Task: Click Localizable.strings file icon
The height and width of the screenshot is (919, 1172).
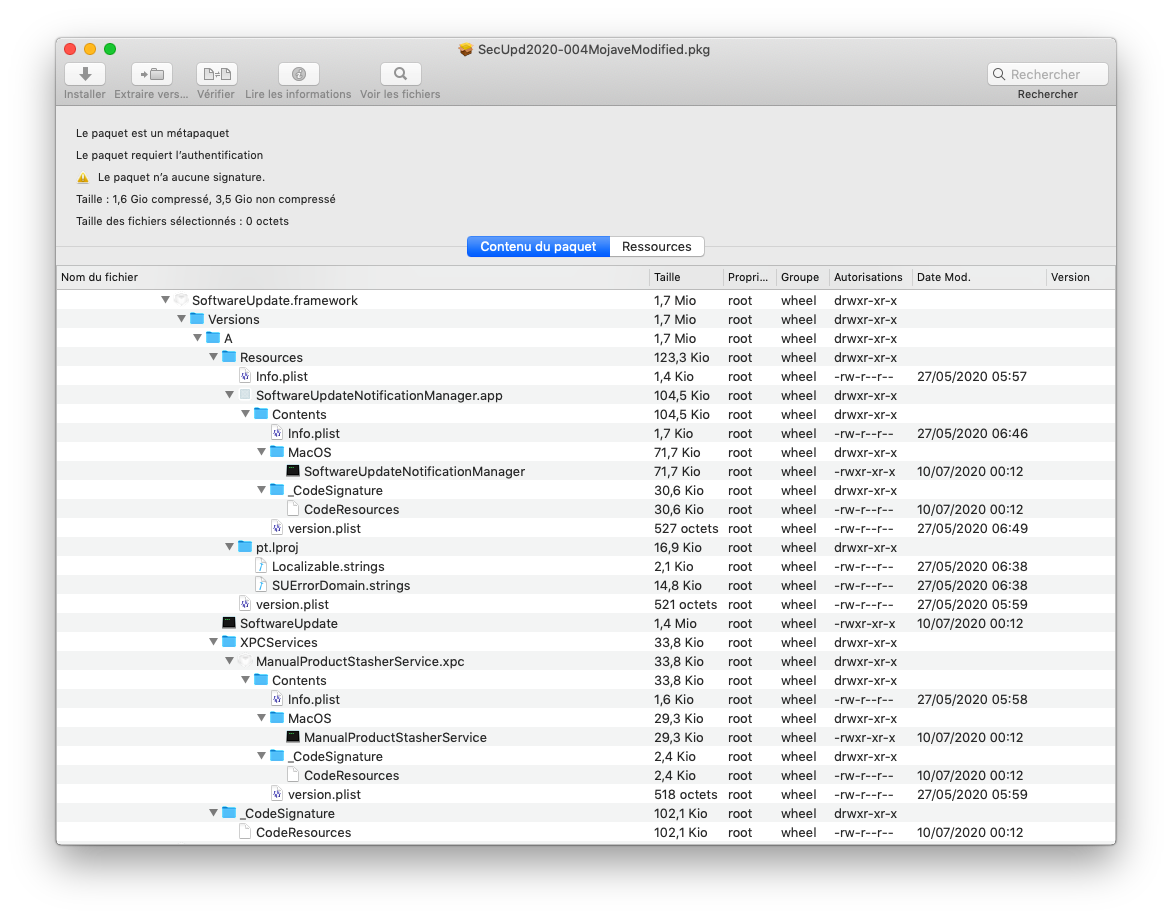Action: point(261,566)
